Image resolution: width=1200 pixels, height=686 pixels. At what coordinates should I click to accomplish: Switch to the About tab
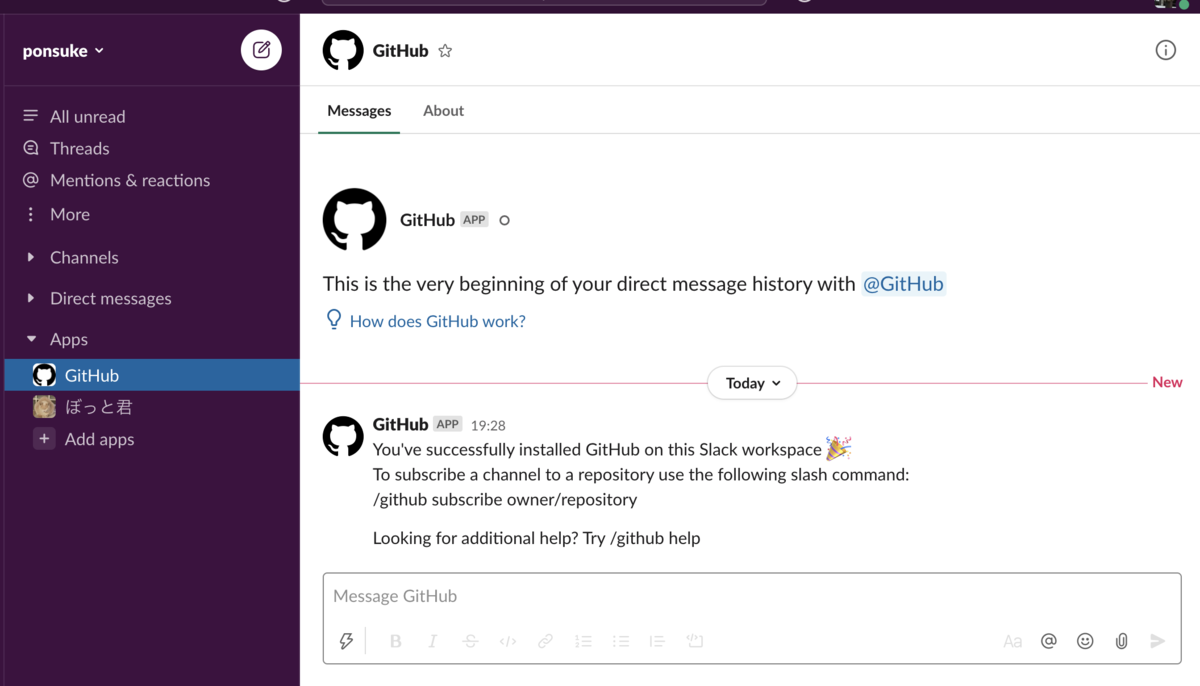(x=443, y=110)
